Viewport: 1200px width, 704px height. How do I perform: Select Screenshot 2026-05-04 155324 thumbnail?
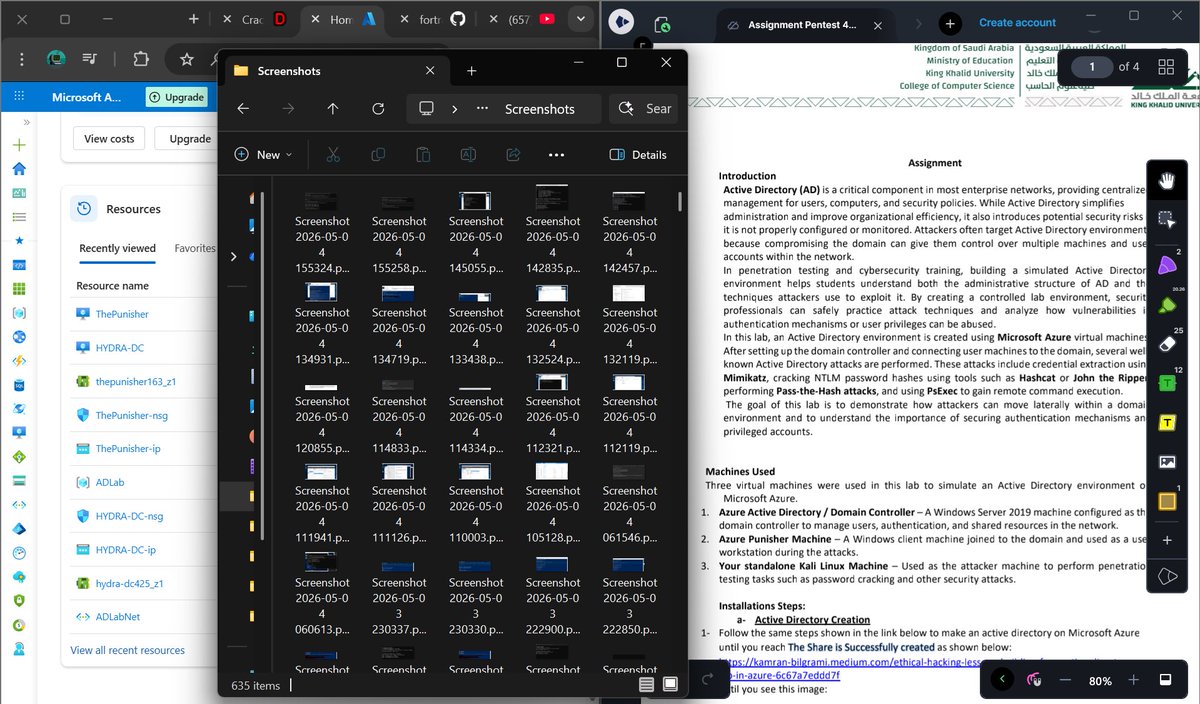click(322, 232)
